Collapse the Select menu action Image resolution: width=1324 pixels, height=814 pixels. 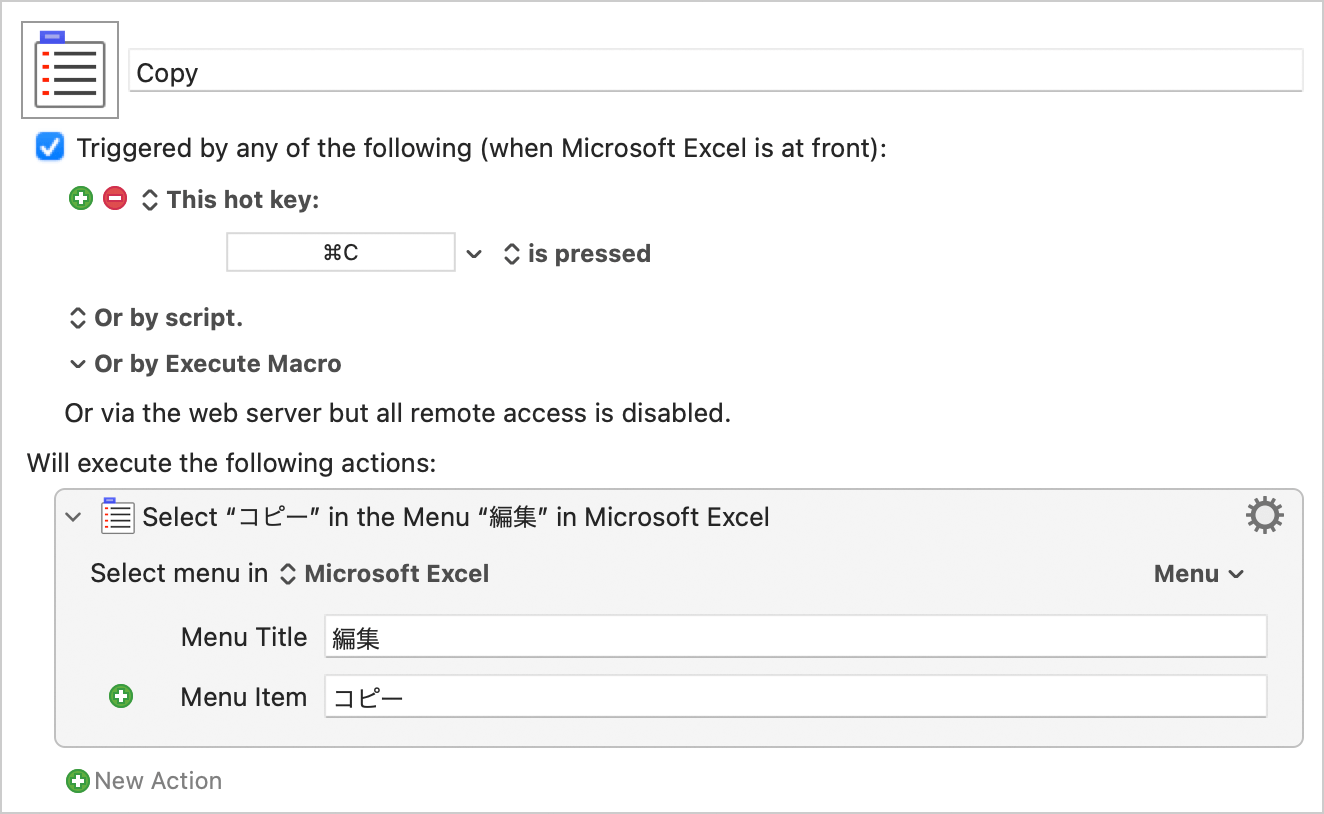tap(73, 517)
